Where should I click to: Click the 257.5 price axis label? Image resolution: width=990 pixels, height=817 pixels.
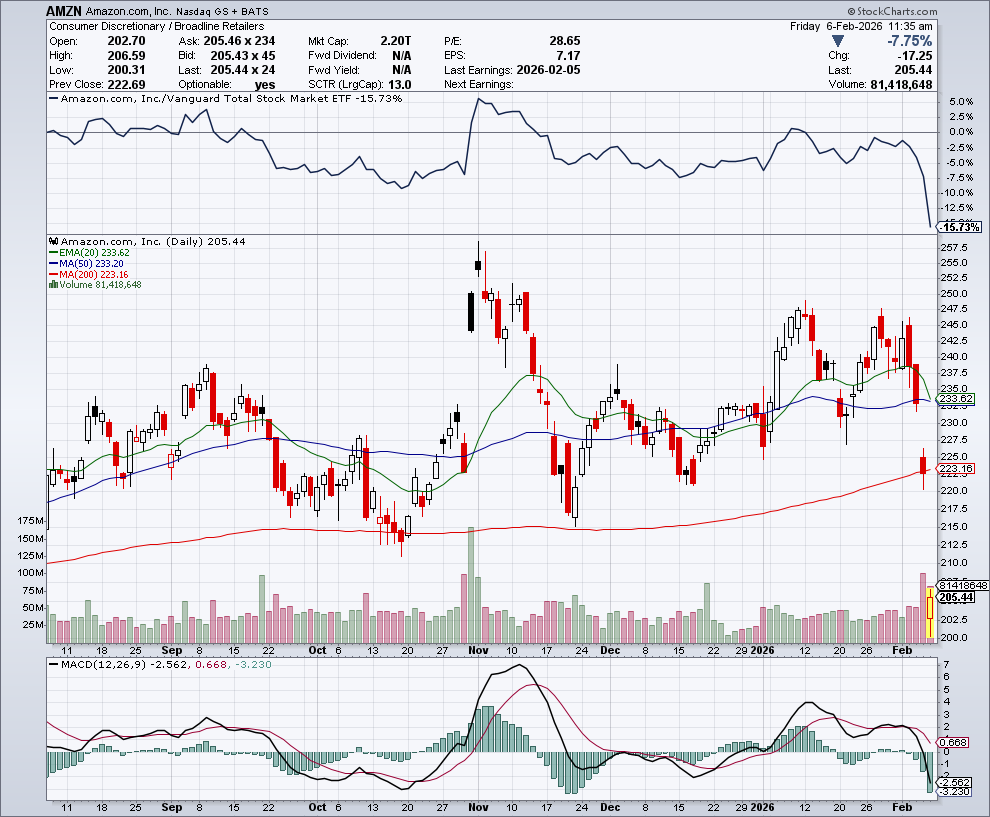[954, 247]
